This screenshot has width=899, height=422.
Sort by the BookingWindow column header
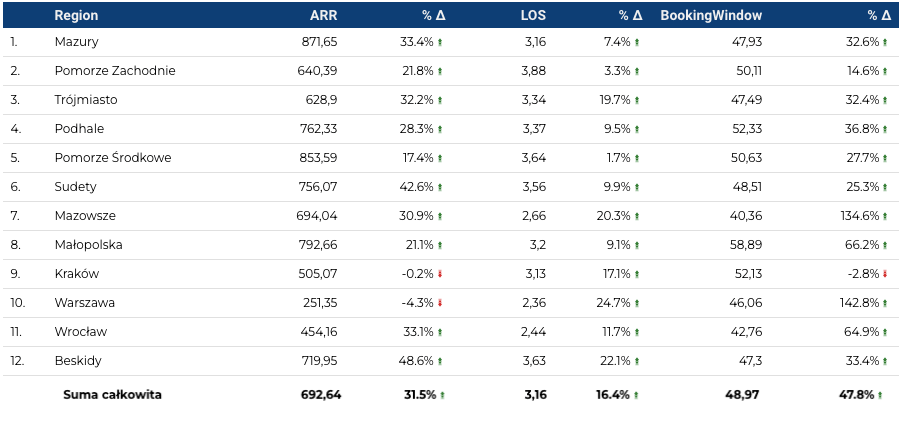click(x=711, y=15)
